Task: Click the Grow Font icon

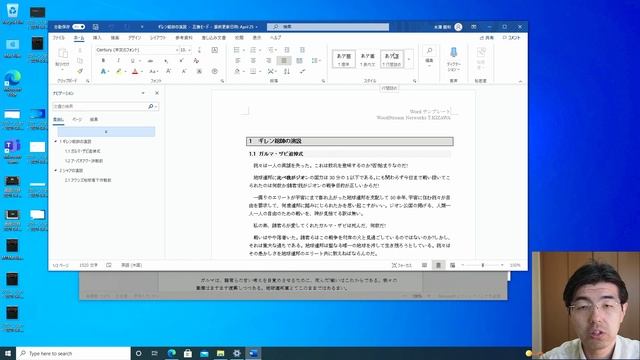Action: pyautogui.click(x=169, y=71)
